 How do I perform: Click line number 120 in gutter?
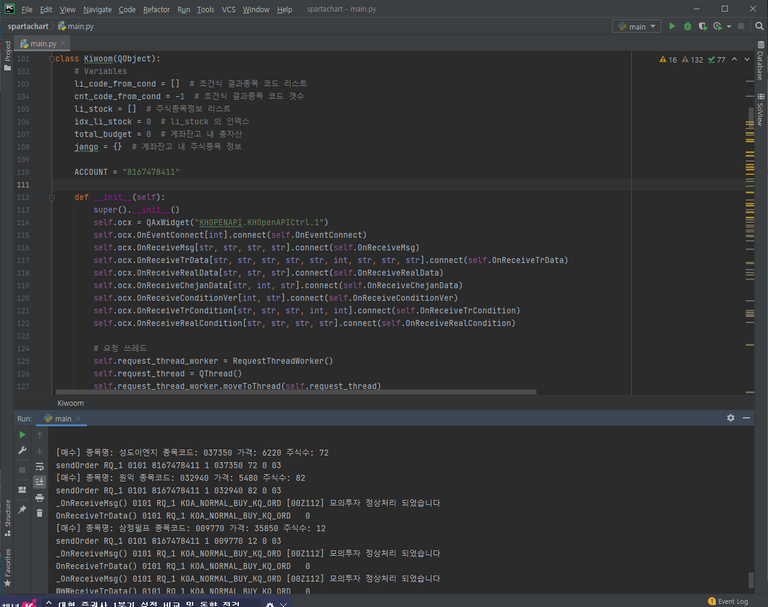(x=23, y=298)
